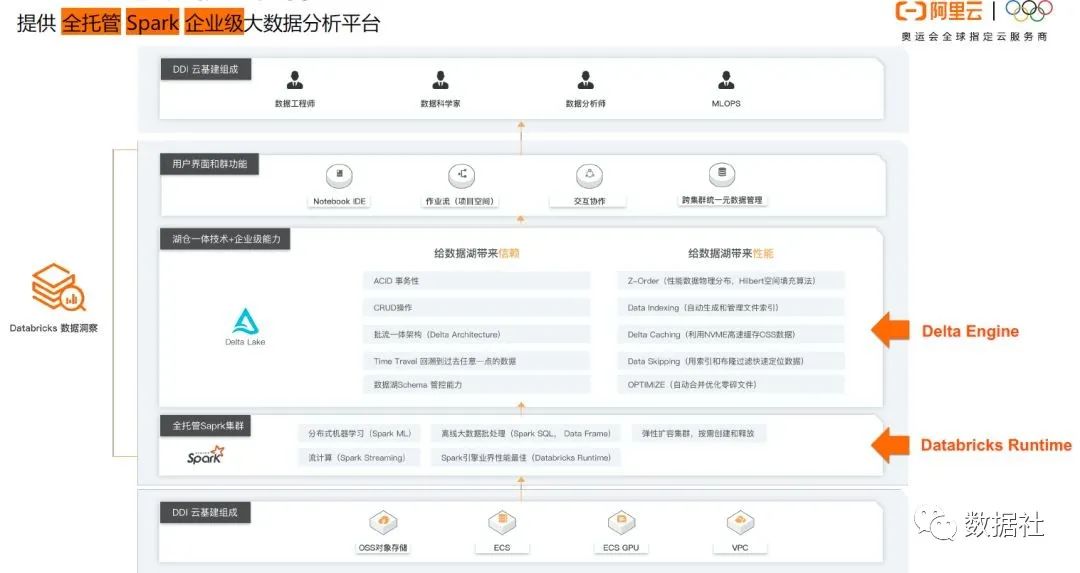Click the CRUD操作 row
The width and height of the screenshot is (1080, 573).
[x=477, y=308]
